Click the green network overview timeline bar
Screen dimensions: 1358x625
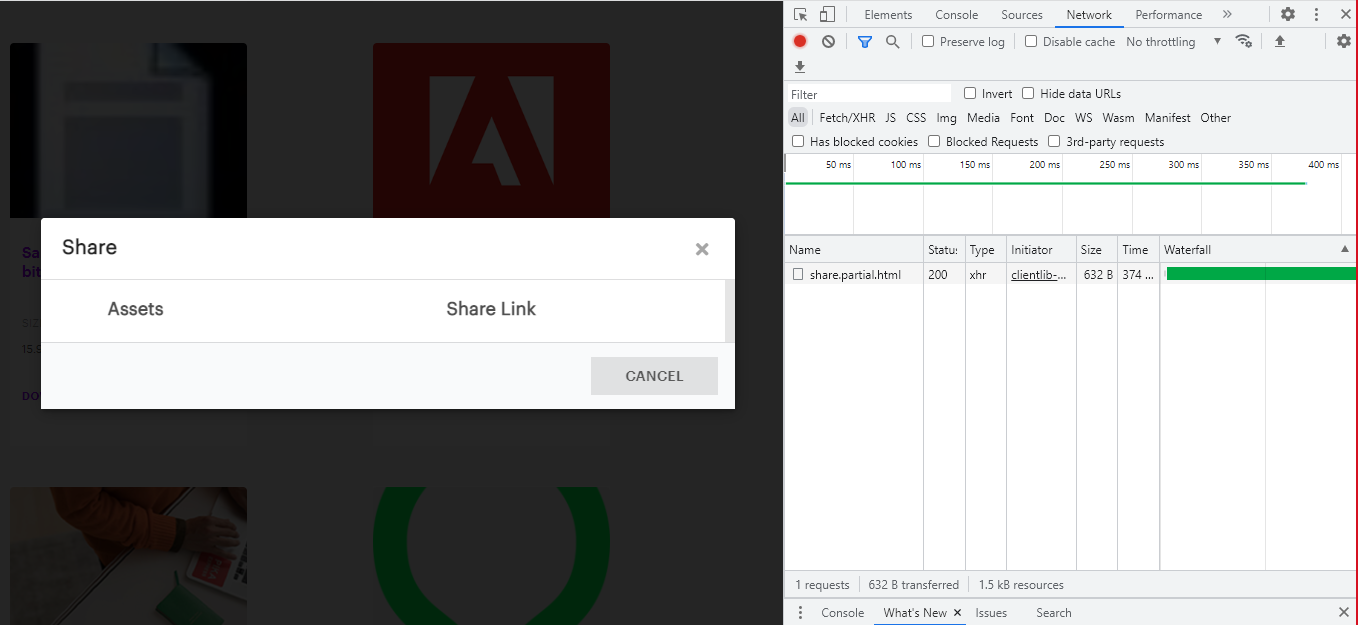(1046, 183)
